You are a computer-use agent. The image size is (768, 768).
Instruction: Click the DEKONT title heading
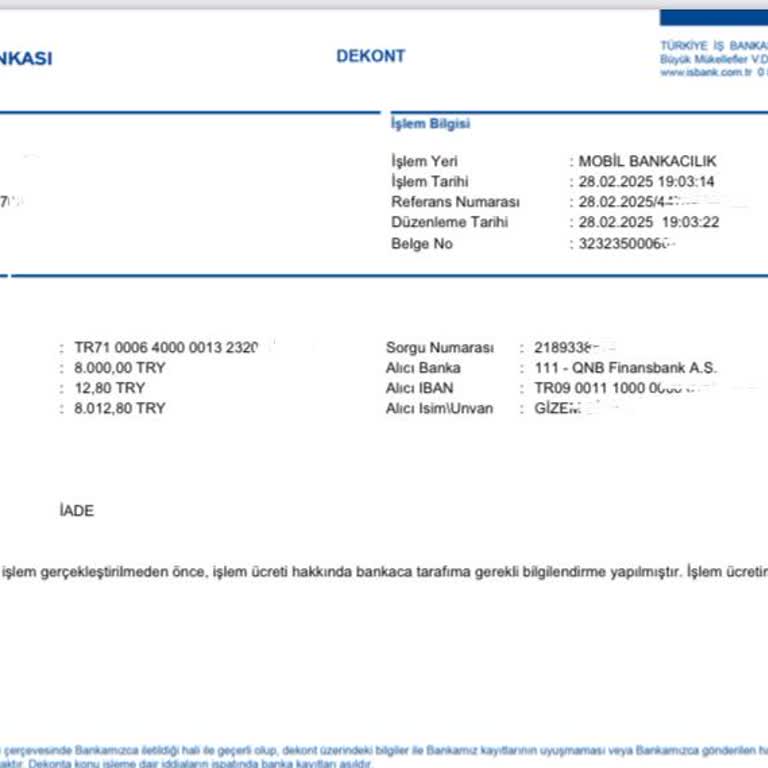[370, 56]
